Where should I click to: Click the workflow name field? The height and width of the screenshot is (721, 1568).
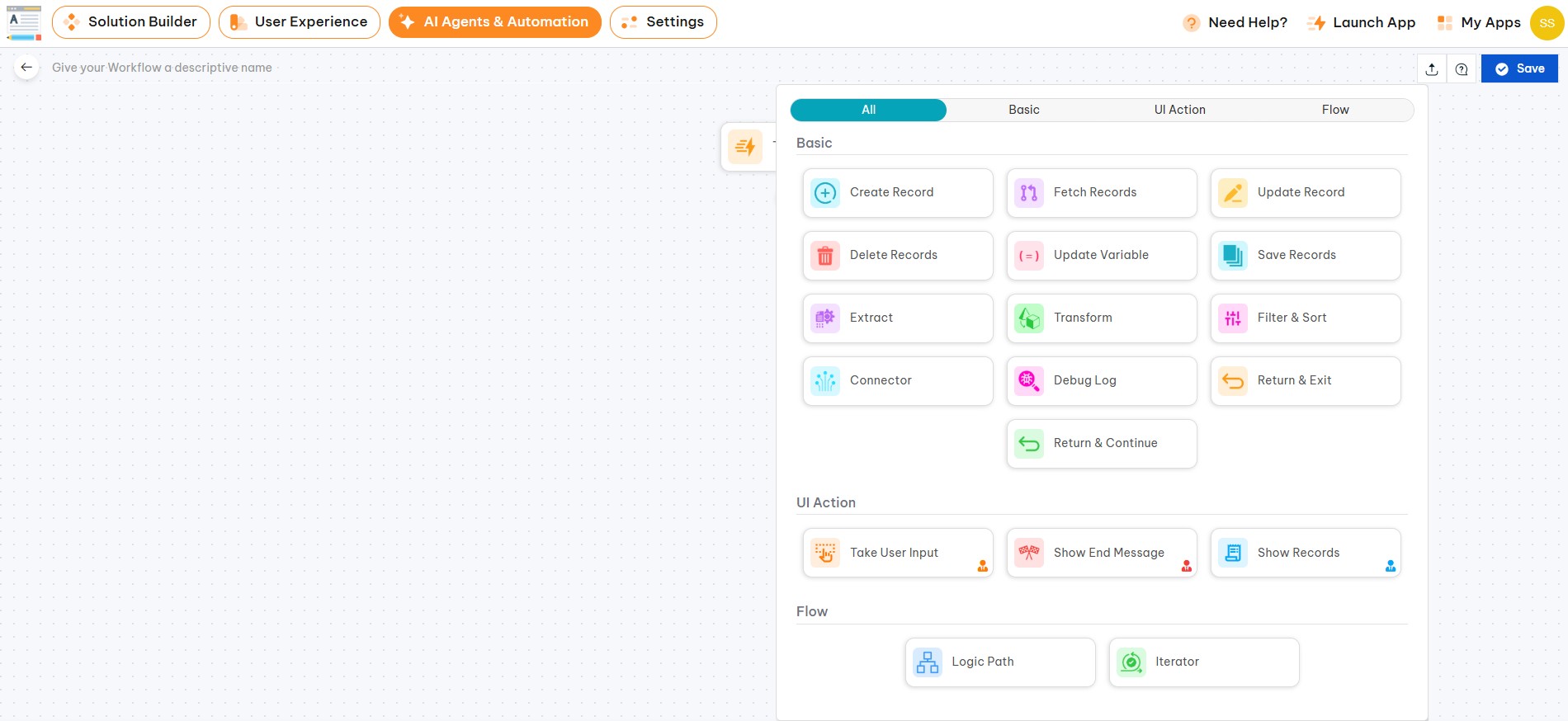[x=162, y=68]
